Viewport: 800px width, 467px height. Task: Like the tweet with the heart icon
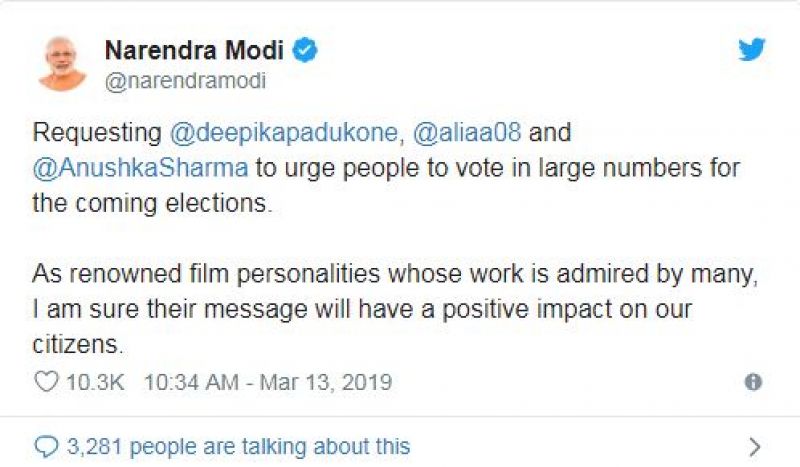coord(47,382)
